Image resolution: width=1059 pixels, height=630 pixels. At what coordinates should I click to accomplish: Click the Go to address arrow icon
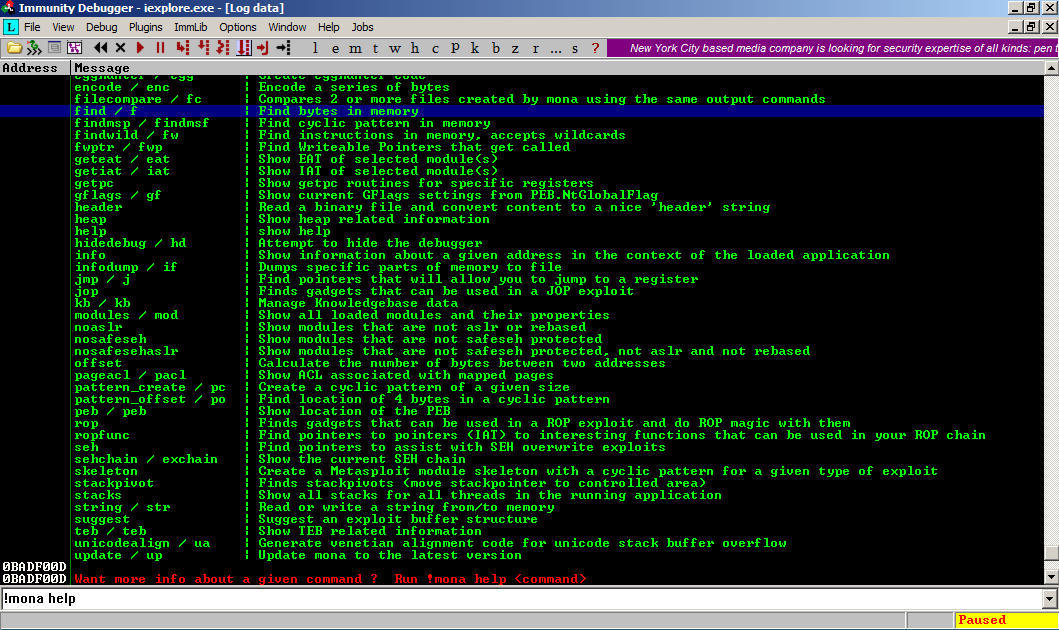283,48
